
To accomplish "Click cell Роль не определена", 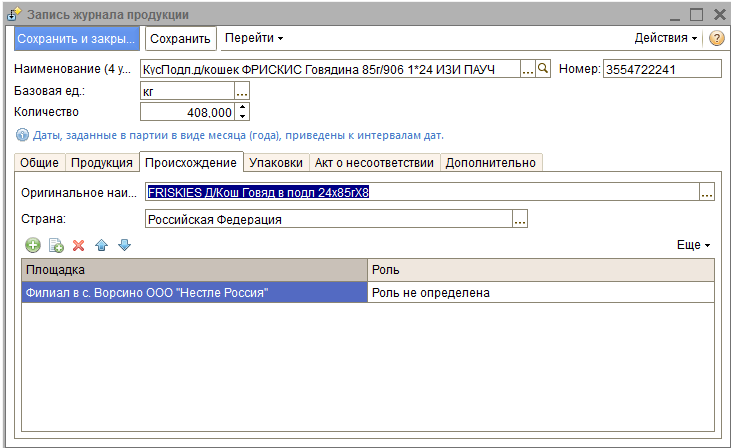I will pyautogui.click(x=541, y=292).
